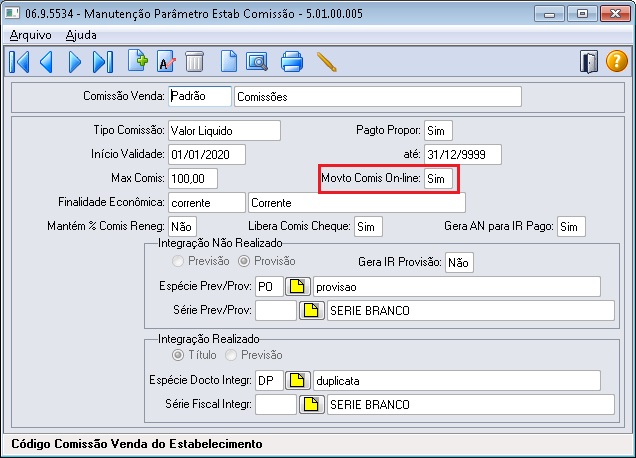The width and height of the screenshot is (636, 458).
Task: Click the 'SERIE BRANCO' field under Integração Realizado
Action: point(471,404)
